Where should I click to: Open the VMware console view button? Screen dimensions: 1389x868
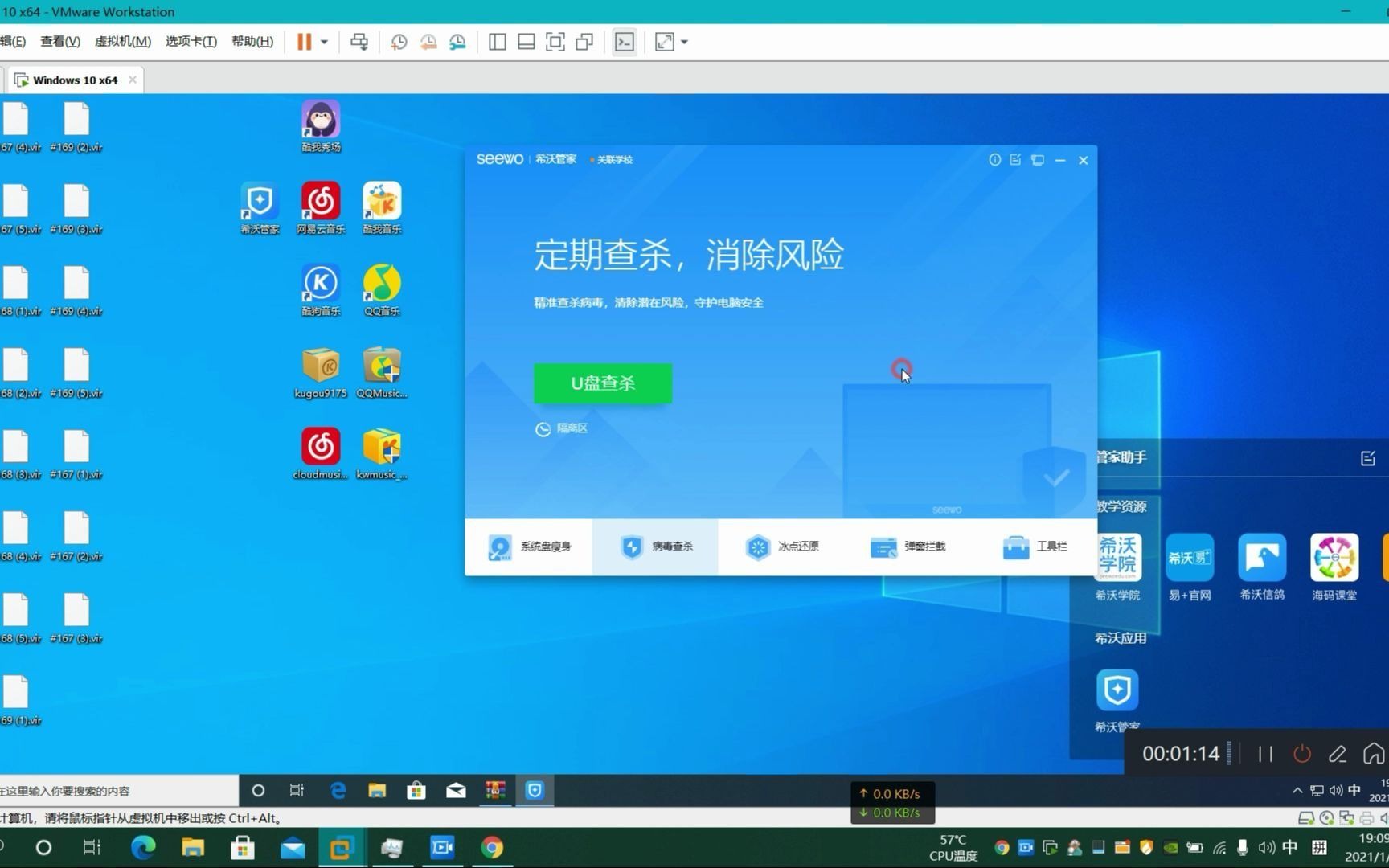[625, 42]
